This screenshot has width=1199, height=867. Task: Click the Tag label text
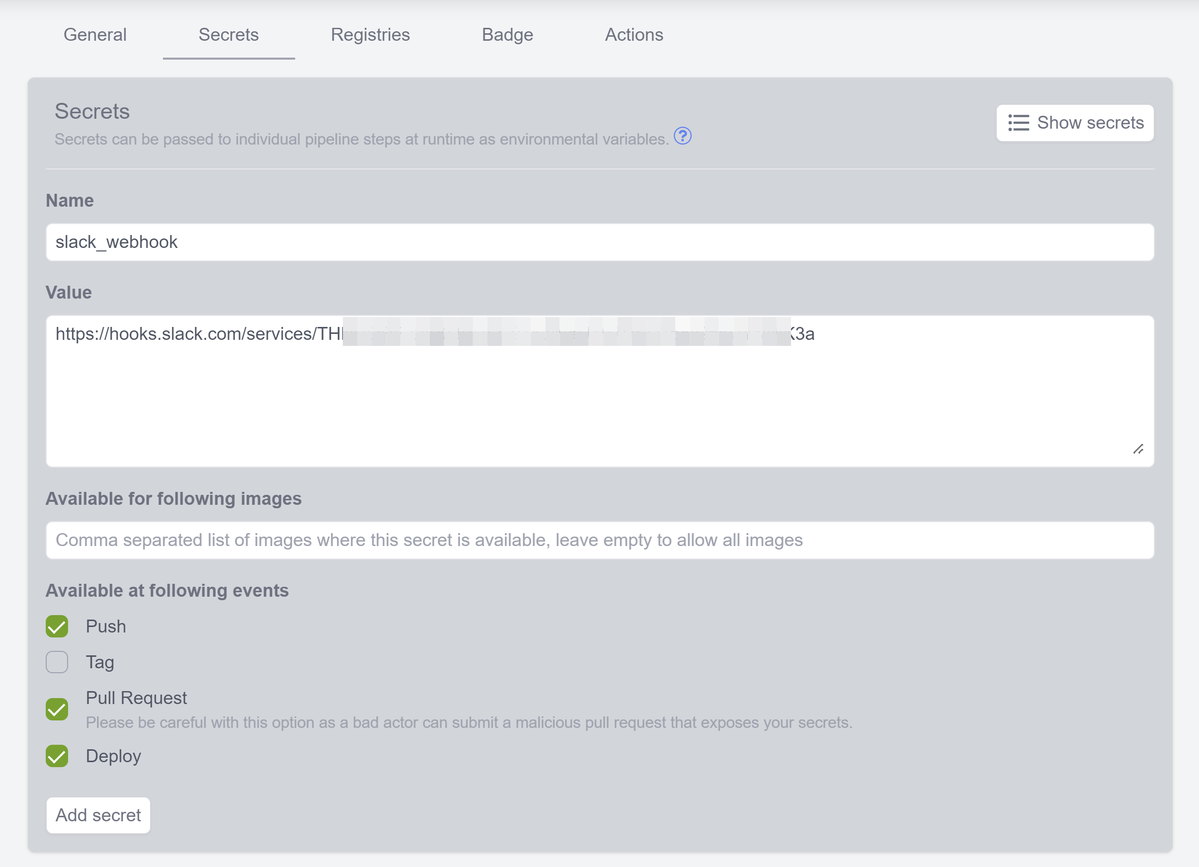pos(99,662)
